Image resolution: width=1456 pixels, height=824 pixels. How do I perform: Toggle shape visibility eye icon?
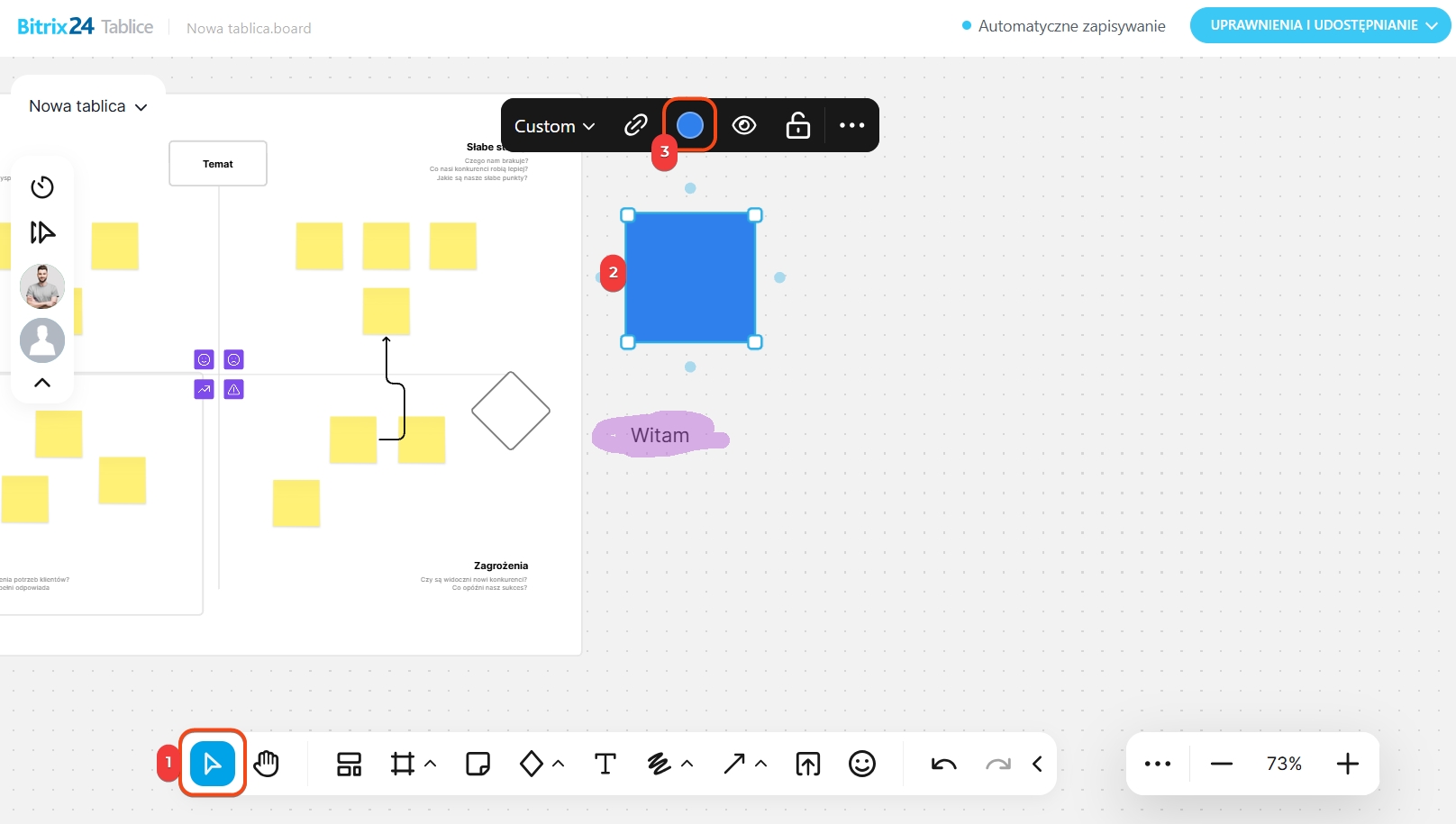pos(744,125)
